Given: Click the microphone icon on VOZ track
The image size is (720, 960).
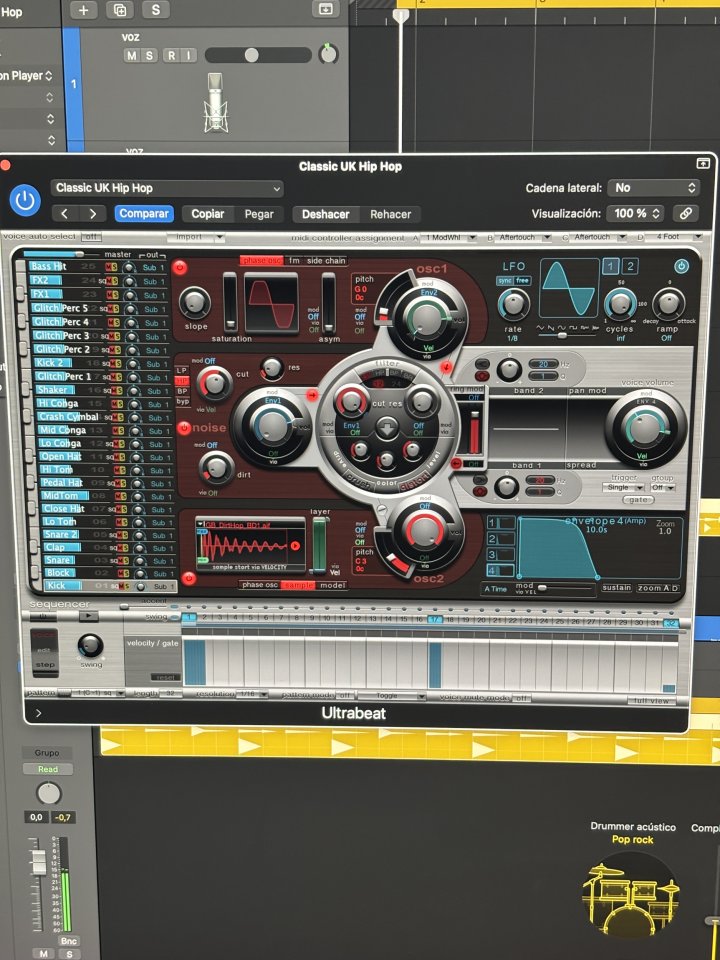Looking at the screenshot, I should [x=215, y=102].
